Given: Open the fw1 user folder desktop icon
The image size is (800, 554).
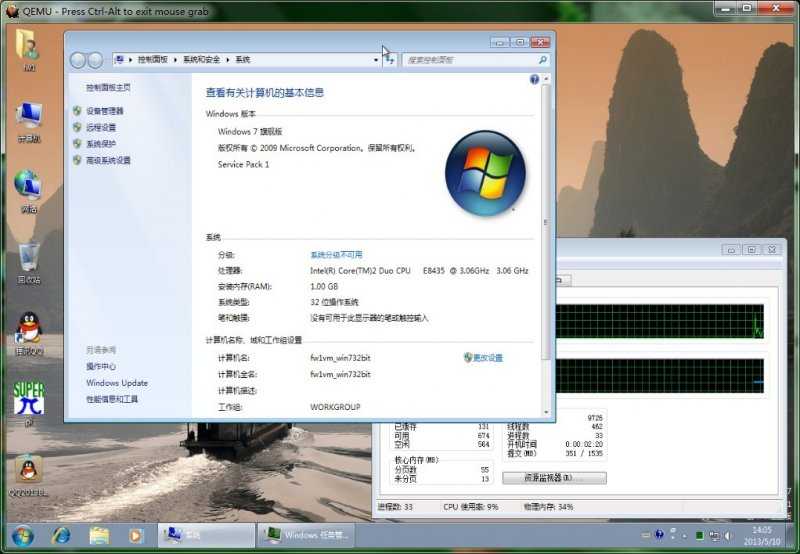Looking at the screenshot, I should pyautogui.click(x=29, y=49).
